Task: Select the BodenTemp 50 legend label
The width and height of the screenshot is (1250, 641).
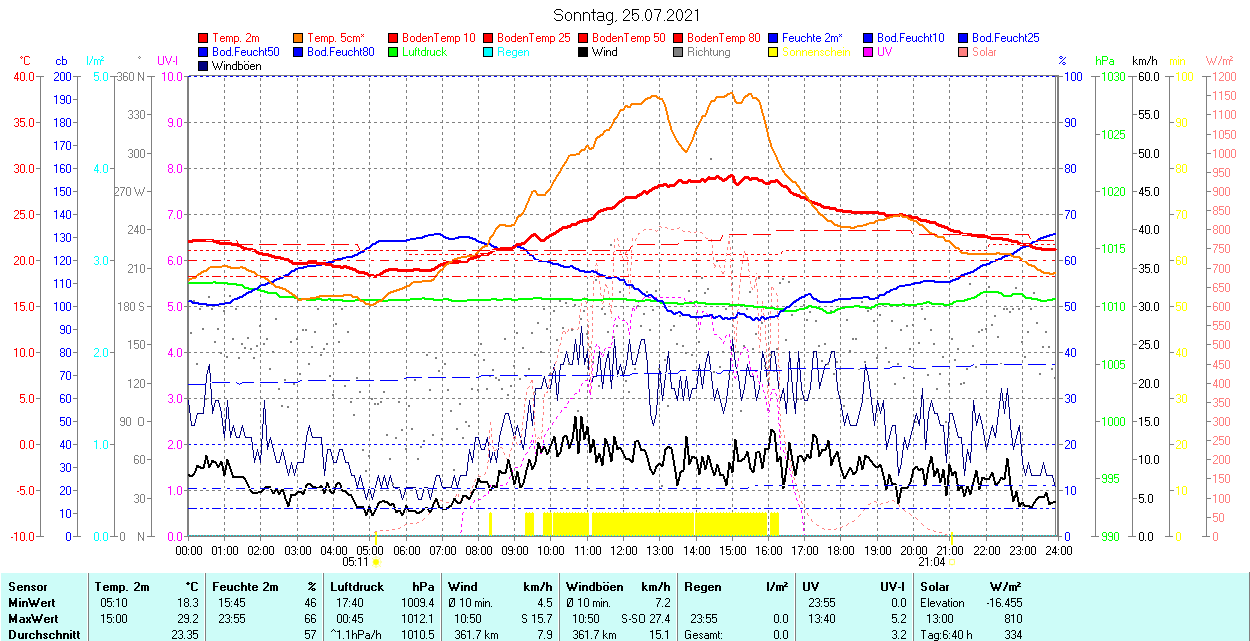Action: tap(629, 38)
